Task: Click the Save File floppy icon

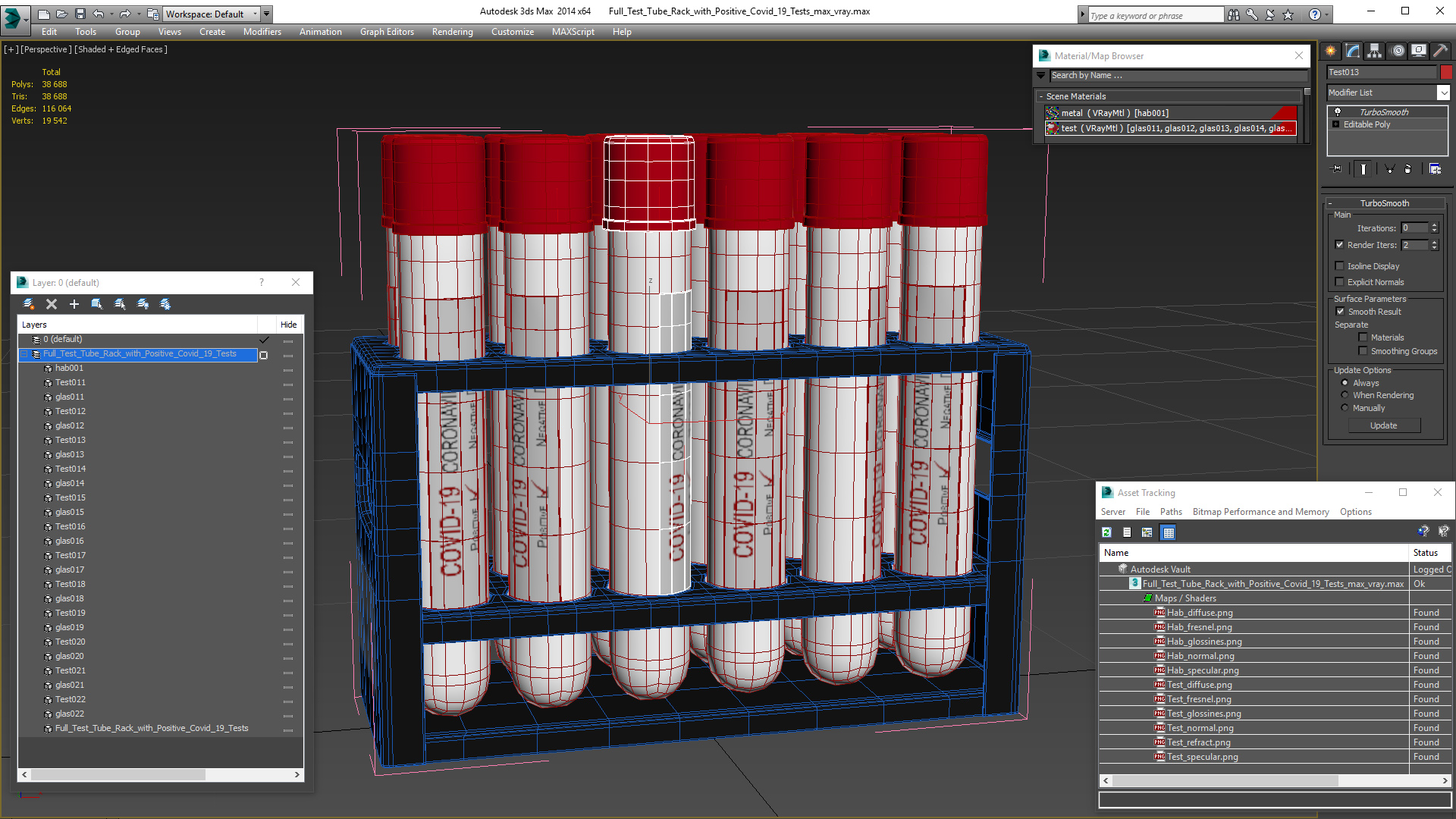Action: pyautogui.click(x=80, y=14)
